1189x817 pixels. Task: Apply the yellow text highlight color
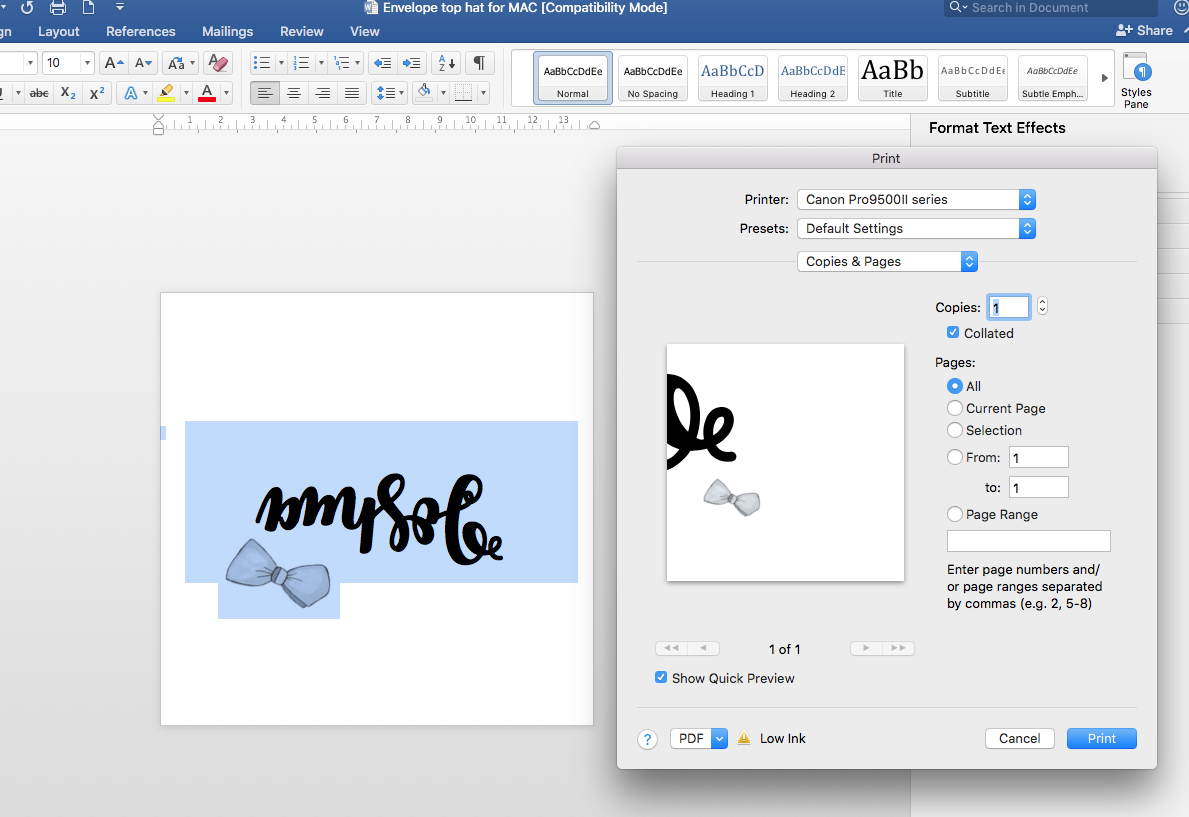(166, 93)
